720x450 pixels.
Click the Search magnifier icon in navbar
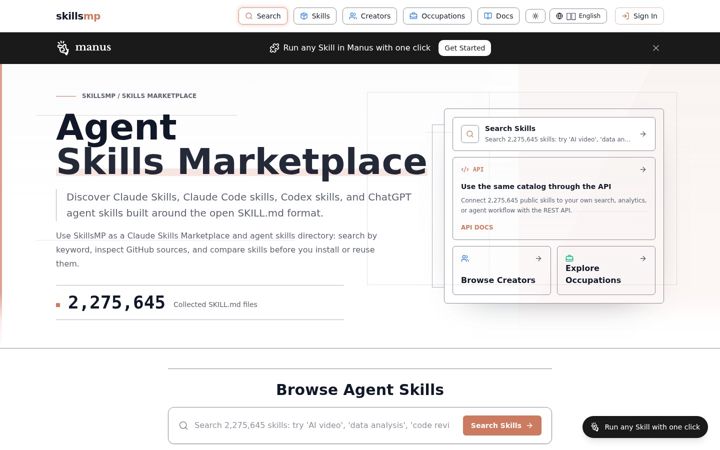[x=249, y=16]
